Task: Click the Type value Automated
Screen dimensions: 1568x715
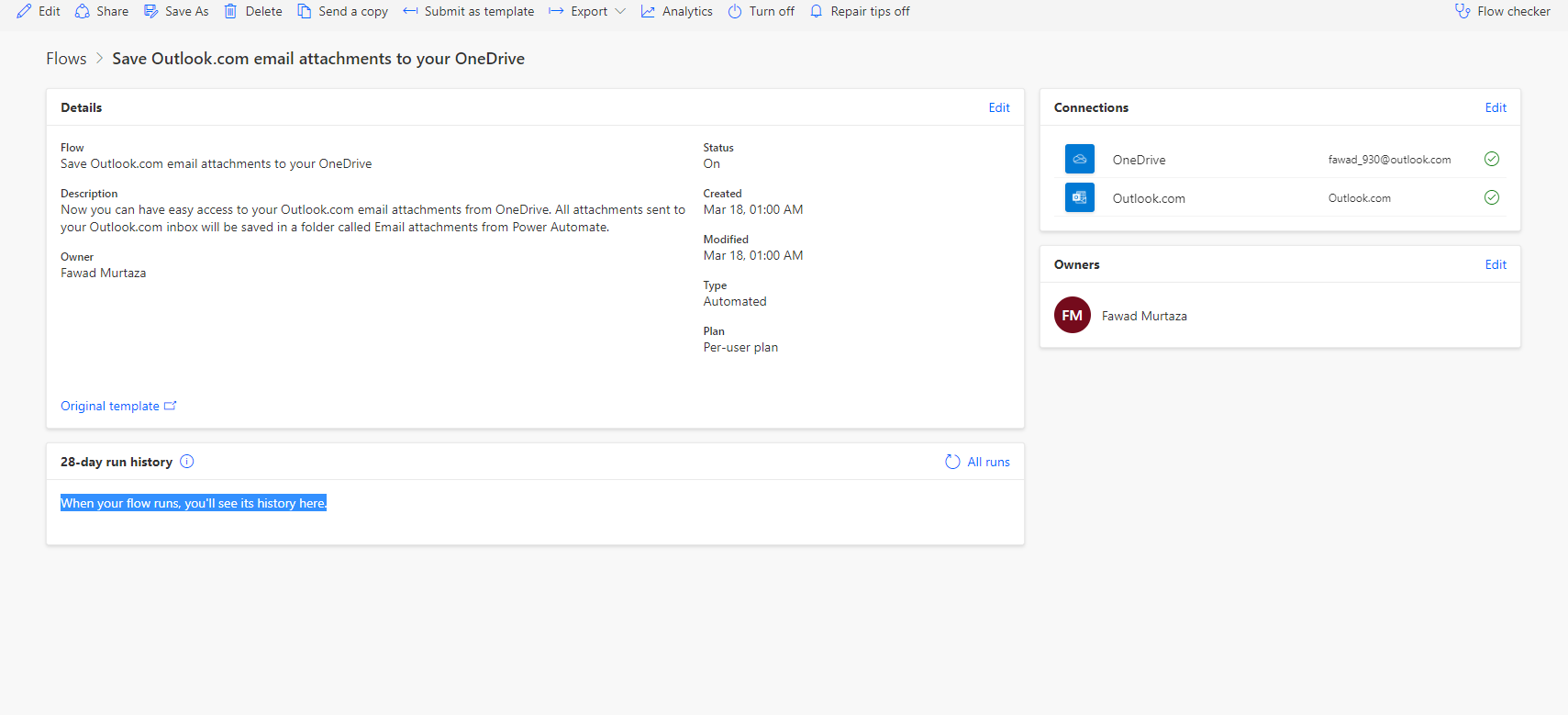Action: tap(735, 301)
